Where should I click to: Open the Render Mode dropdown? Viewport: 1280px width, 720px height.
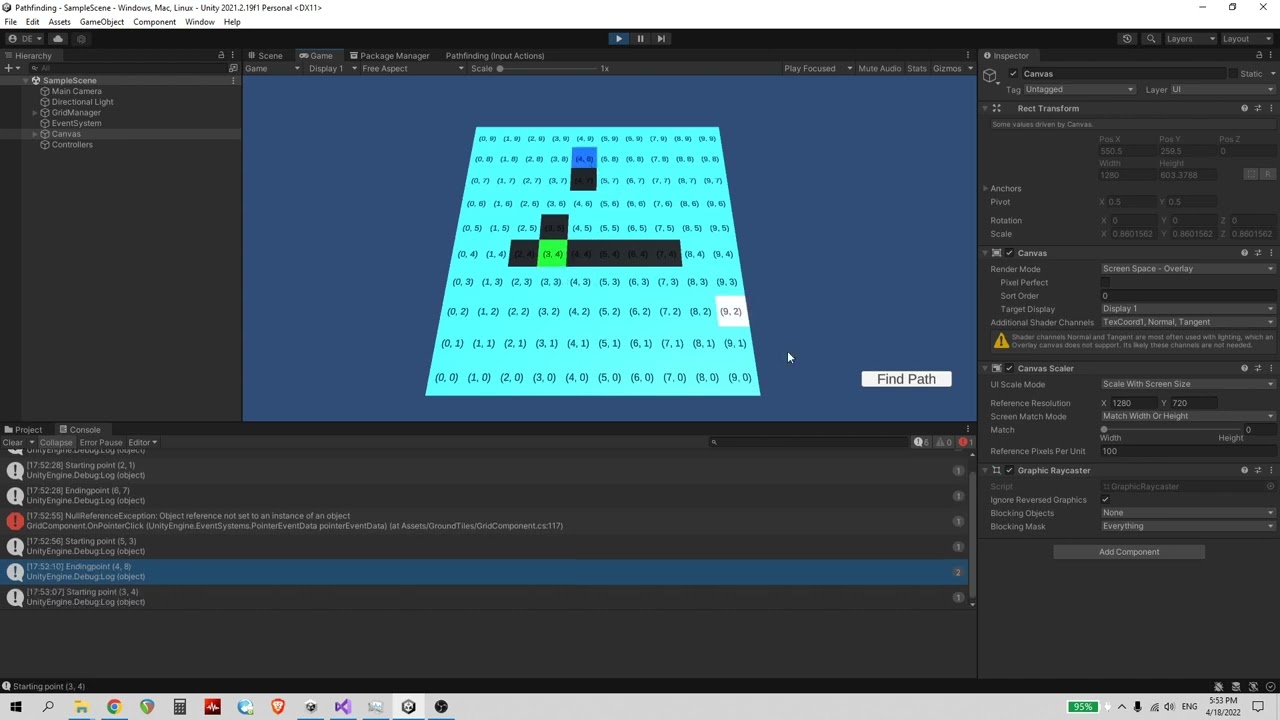tap(1188, 269)
